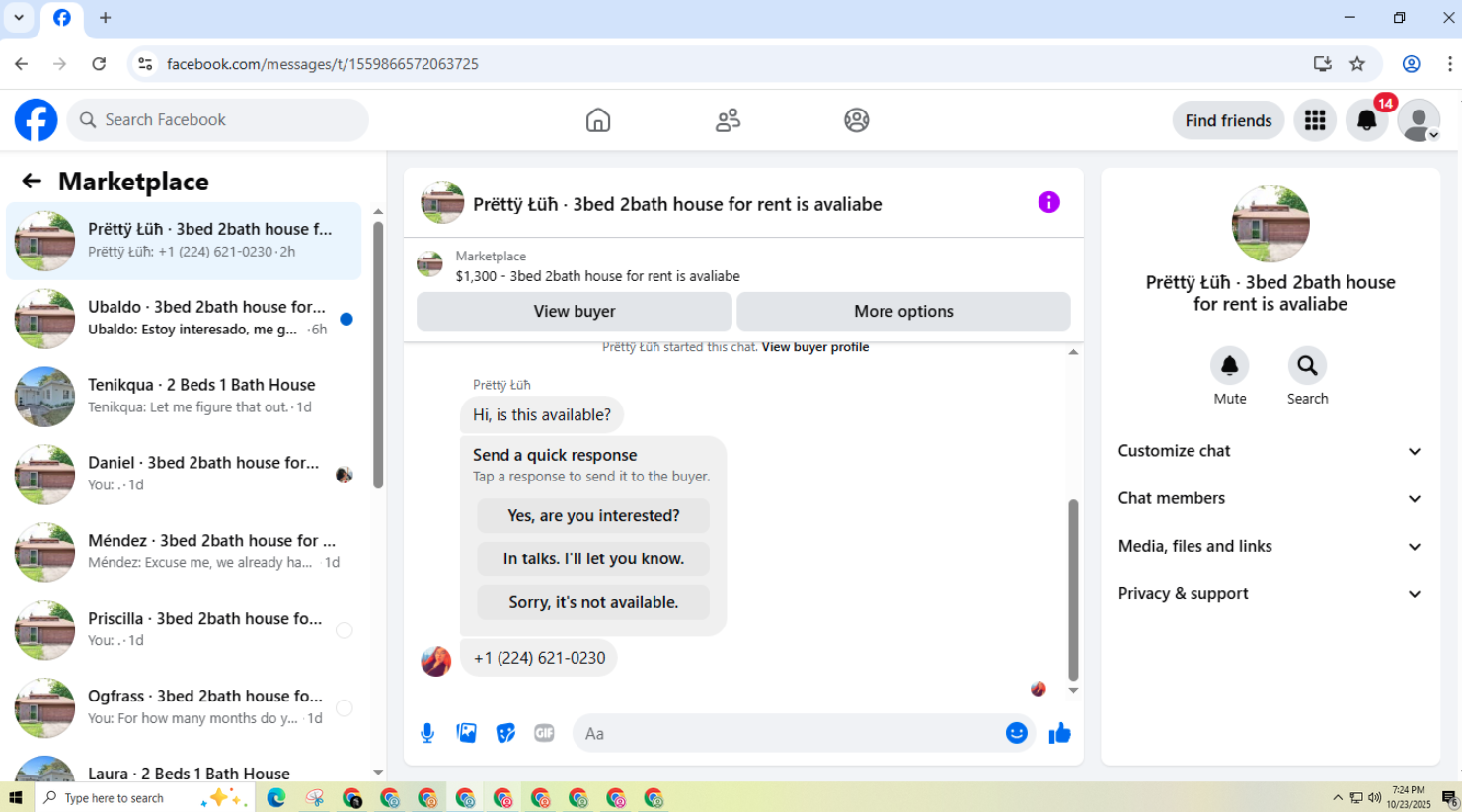The image size is (1462, 812).
Task: Open a new browser tab with plus
Action: tap(105, 18)
